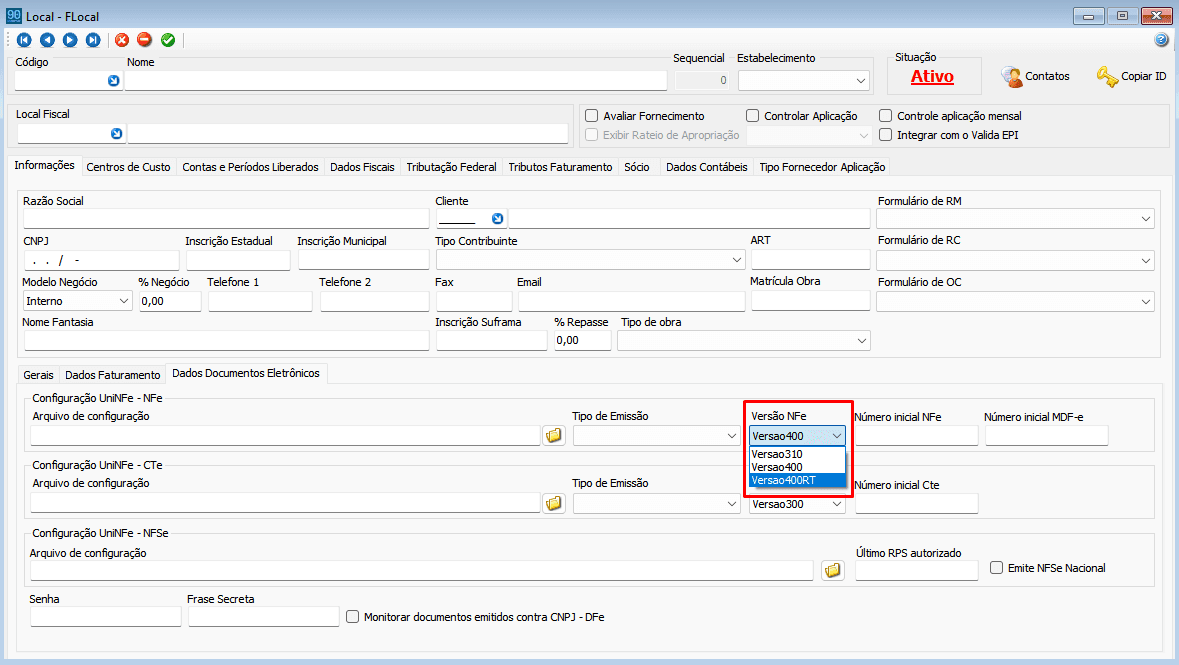Click the Nome Fantasia field
Screen dimensions: 1179x665
point(226,341)
